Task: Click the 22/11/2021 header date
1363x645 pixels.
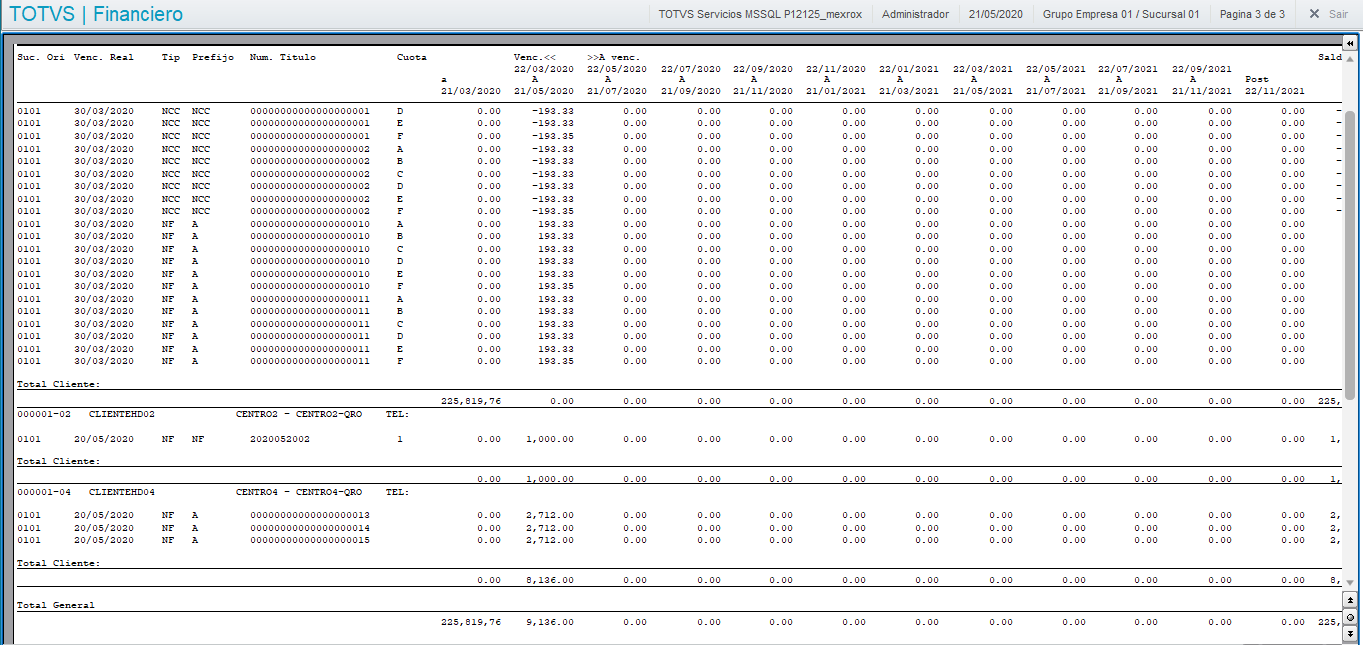Action: (1275, 91)
